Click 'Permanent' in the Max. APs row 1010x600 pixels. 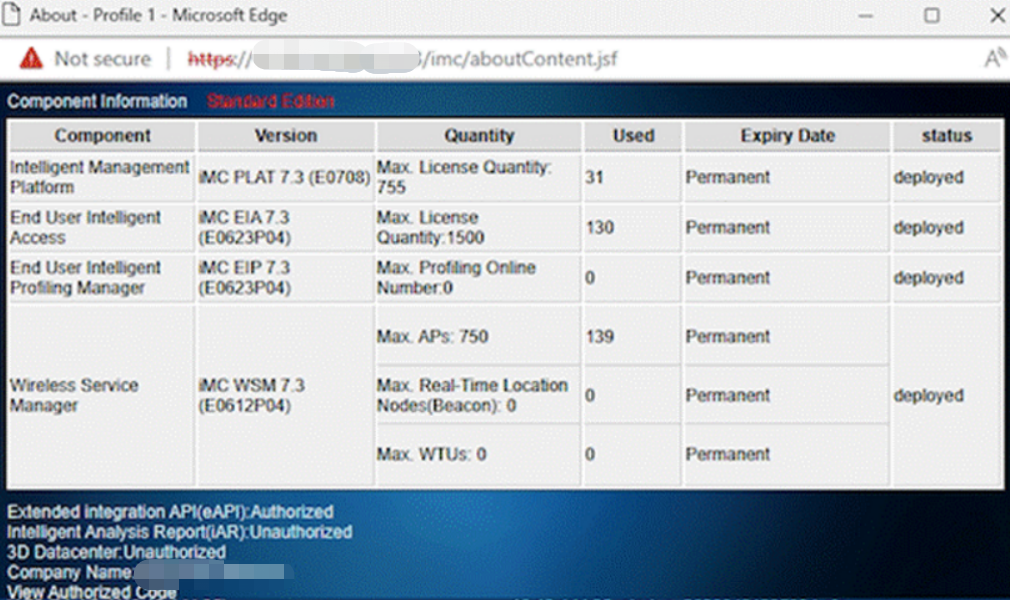click(727, 336)
